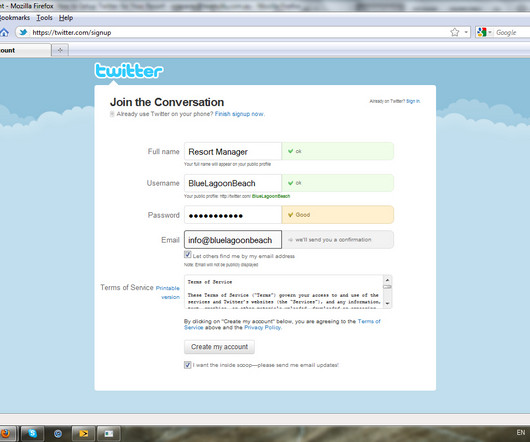The width and height of the screenshot is (530, 442).
Task: Click the green BlueLagoonBeach profile URL text
Action: point(271,196)
